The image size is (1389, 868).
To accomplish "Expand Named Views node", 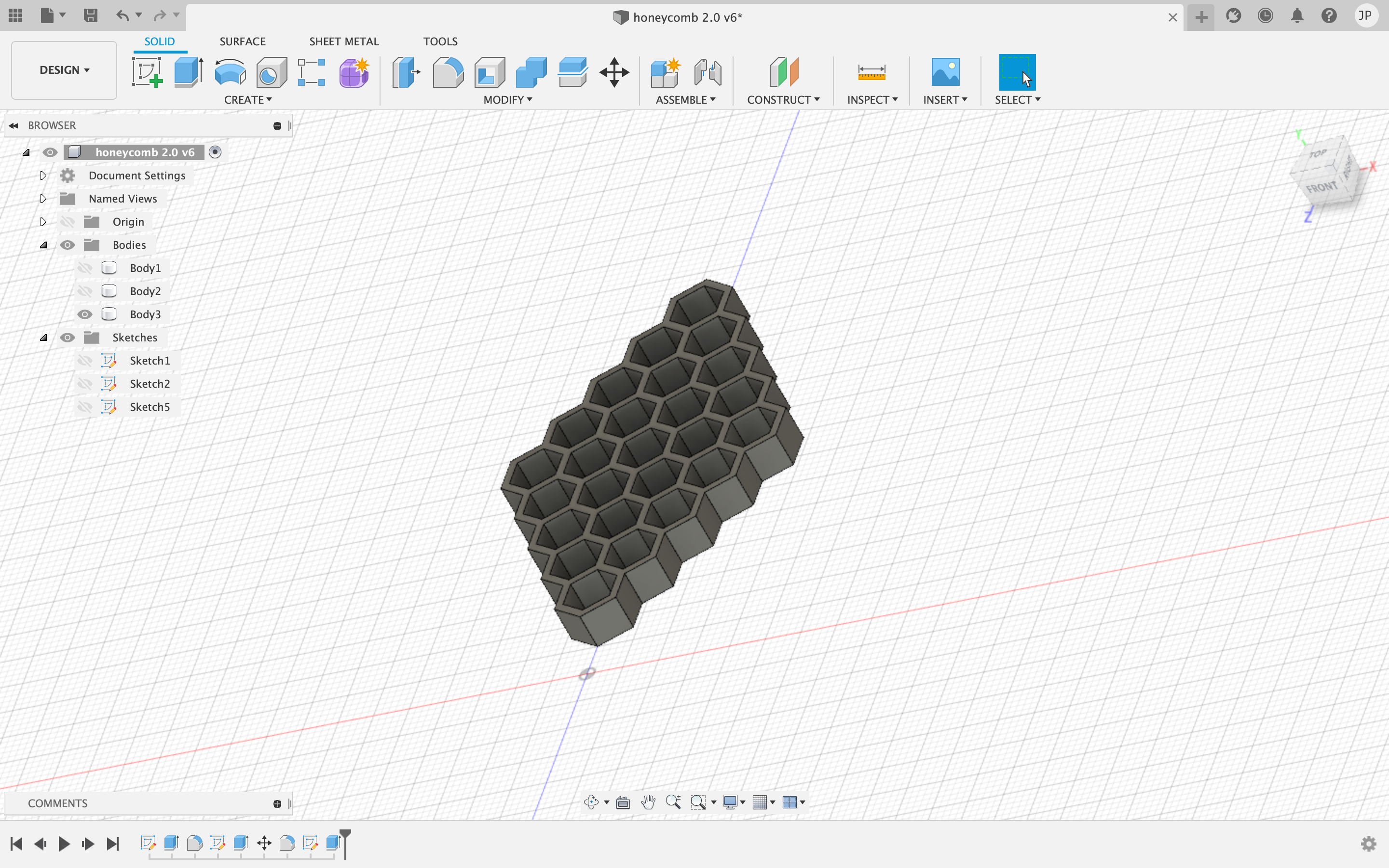I will pyautogui.click(x=43, y=199).
